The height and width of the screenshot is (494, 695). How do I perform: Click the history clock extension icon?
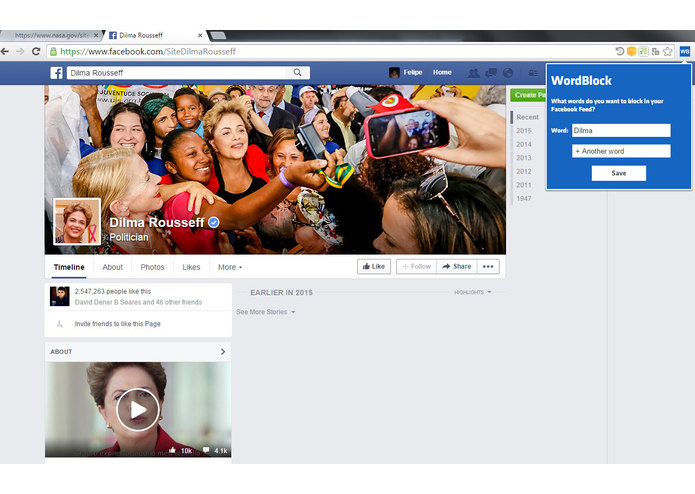(x=620, y=51)
